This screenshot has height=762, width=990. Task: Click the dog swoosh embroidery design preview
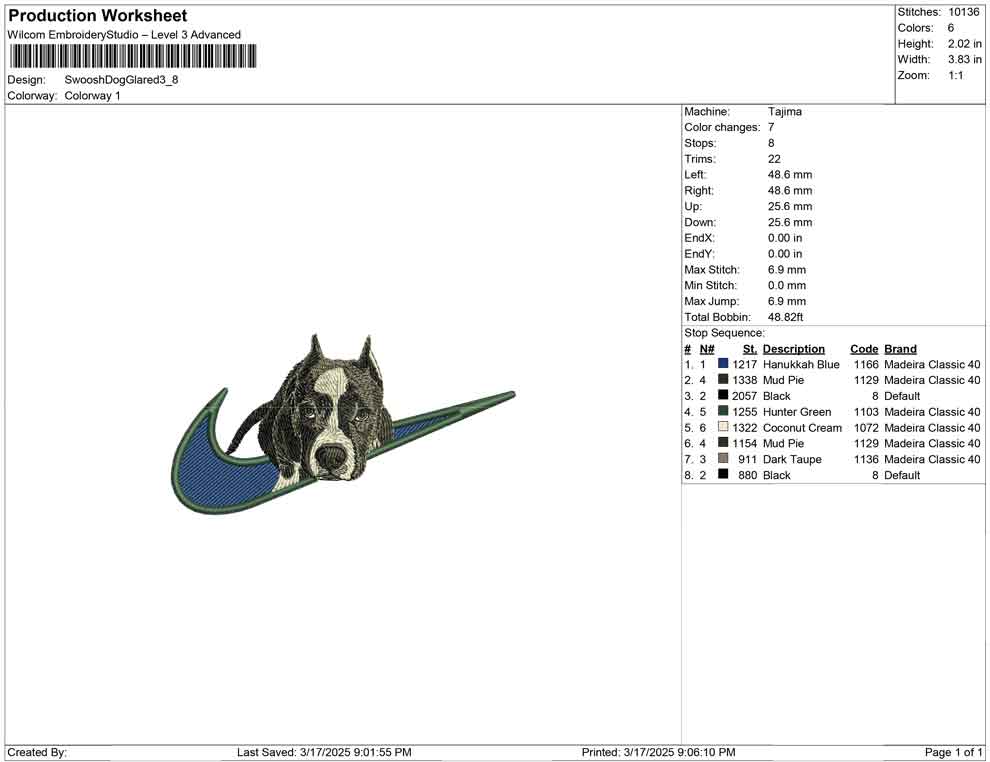click(x=343, y=424)
